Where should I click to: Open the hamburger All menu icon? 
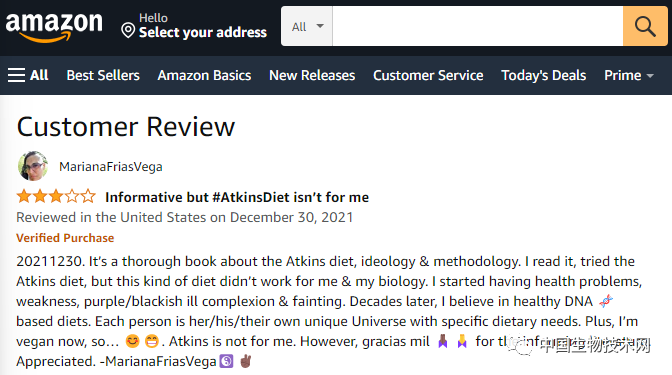coord(16,75)
